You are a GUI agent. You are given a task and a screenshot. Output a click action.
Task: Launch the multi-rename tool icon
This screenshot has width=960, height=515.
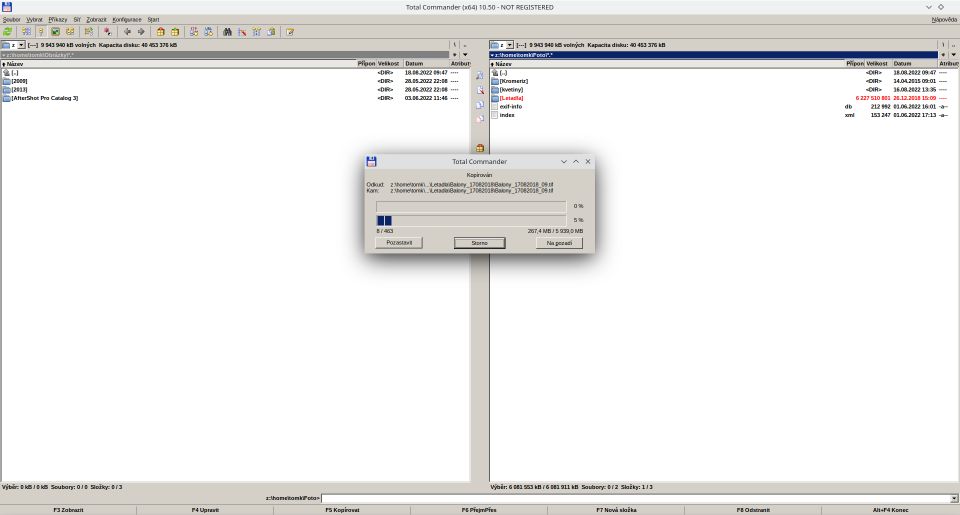[242, 31]
